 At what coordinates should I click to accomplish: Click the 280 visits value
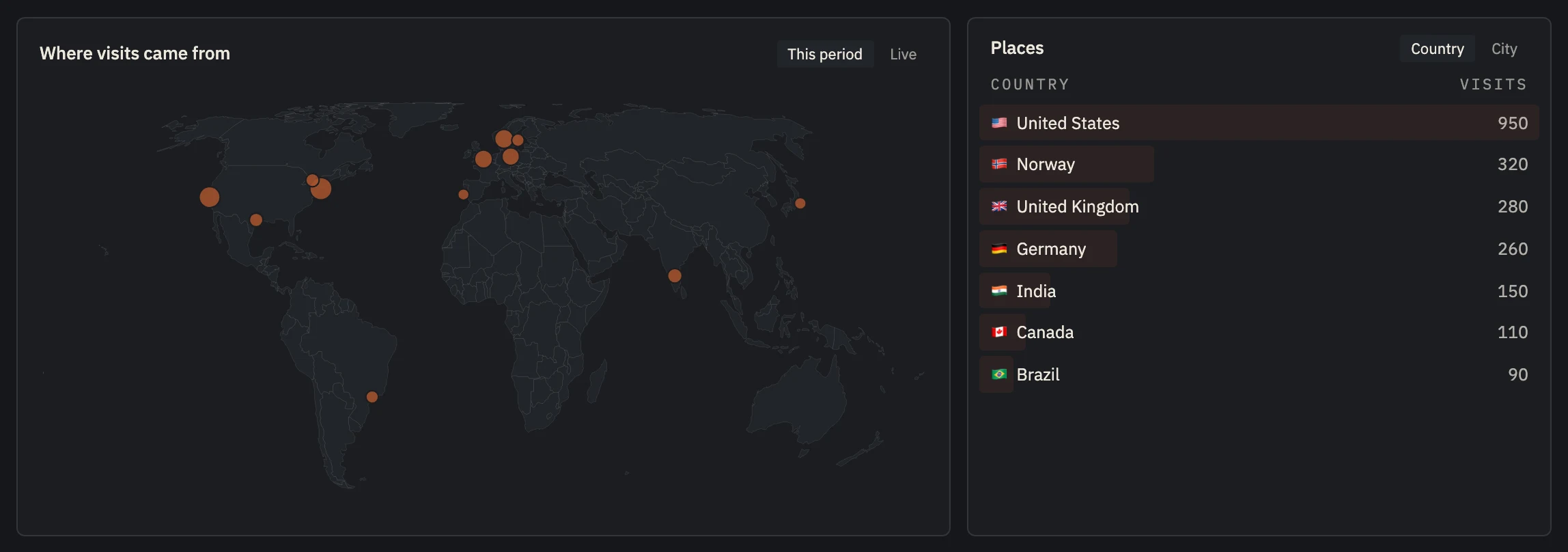point(1513,206)
